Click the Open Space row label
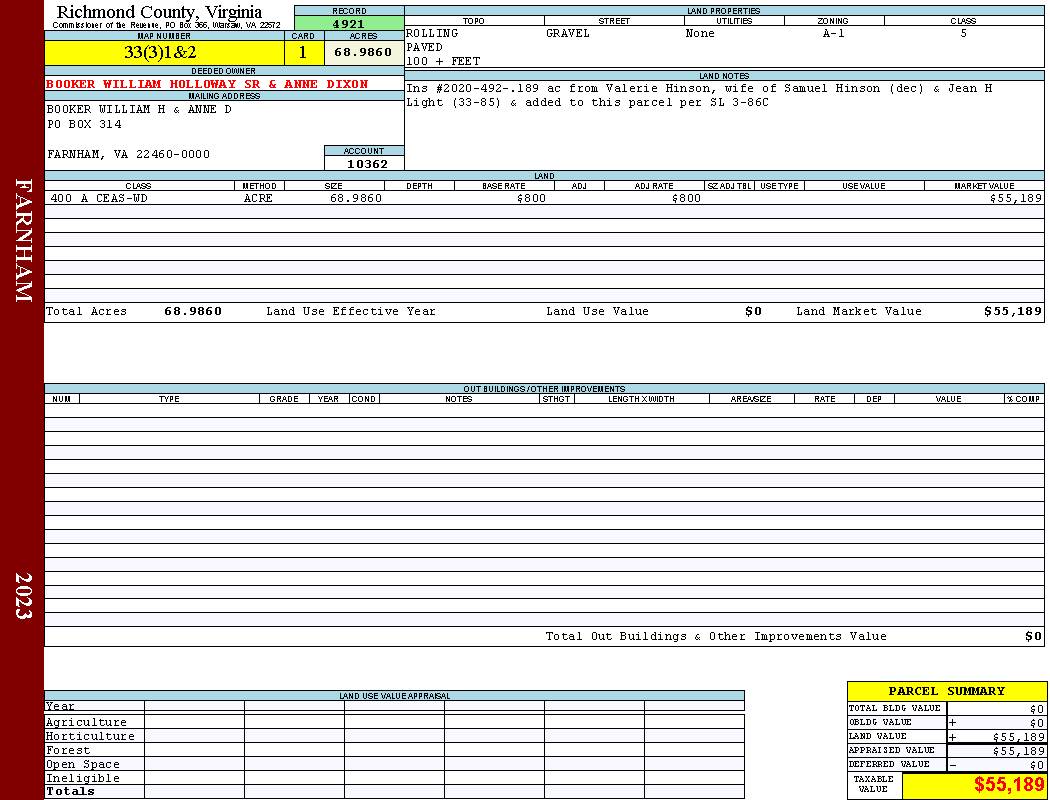Screen dimensions: 1050x800 click(x=82, y=765)
